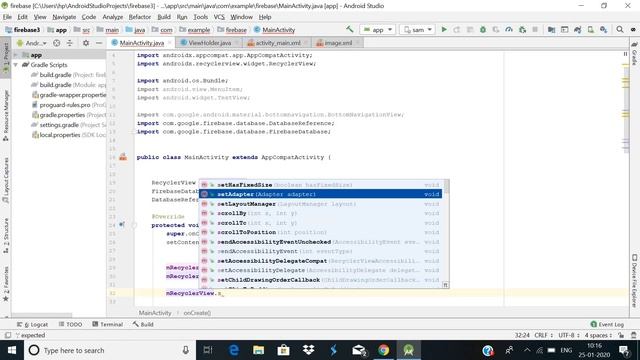Screen dimensions: 640x360
Task: Click the Windows Start button
Action: coord(11,350)
